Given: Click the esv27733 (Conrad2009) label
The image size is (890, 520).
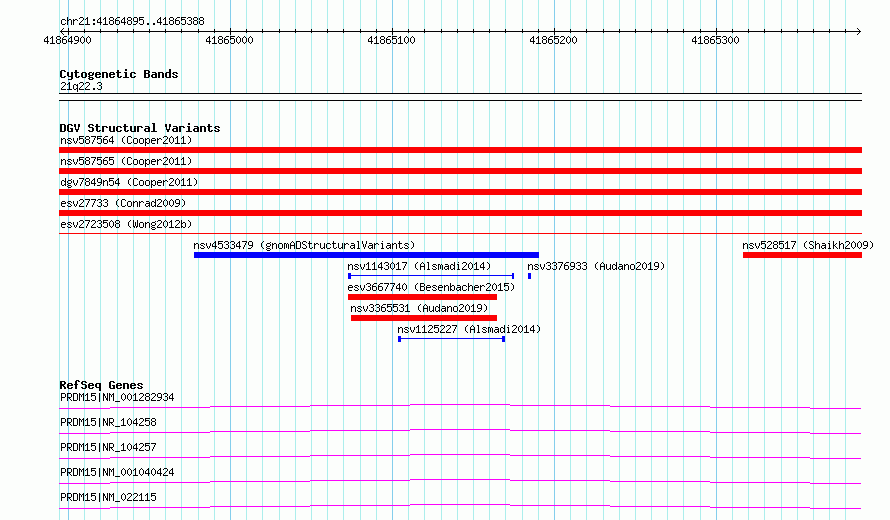Looking at the screenshot, I should 123,203.
